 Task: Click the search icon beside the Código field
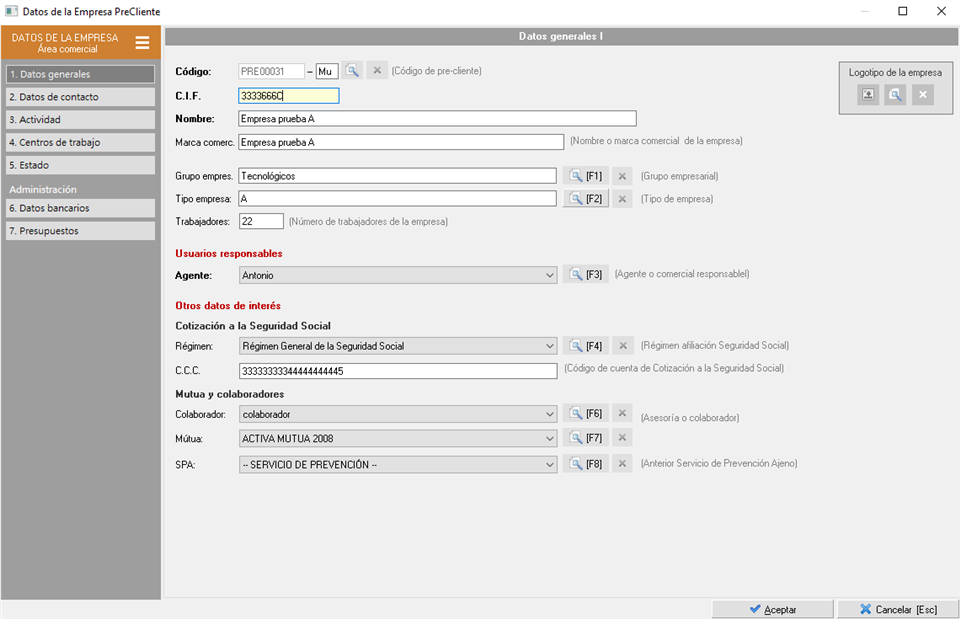tap(352, 71)
